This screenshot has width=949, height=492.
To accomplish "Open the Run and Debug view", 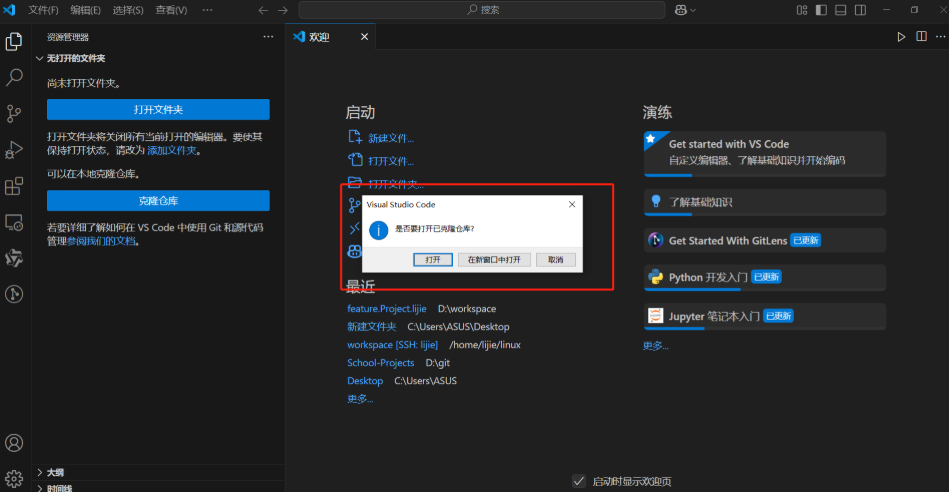I will tap(14, 149).
